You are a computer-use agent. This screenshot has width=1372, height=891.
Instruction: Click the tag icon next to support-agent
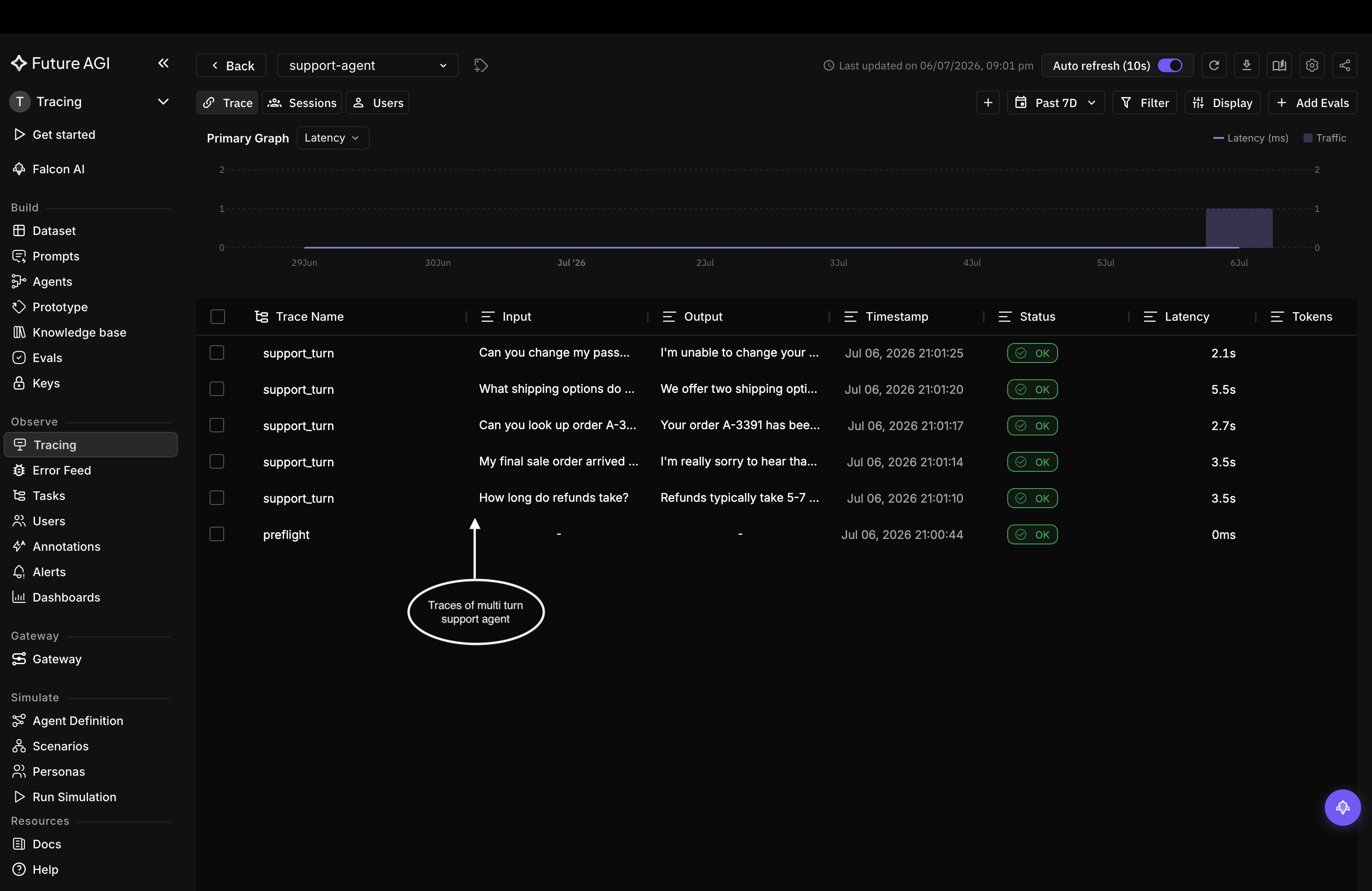pos(481,66)
